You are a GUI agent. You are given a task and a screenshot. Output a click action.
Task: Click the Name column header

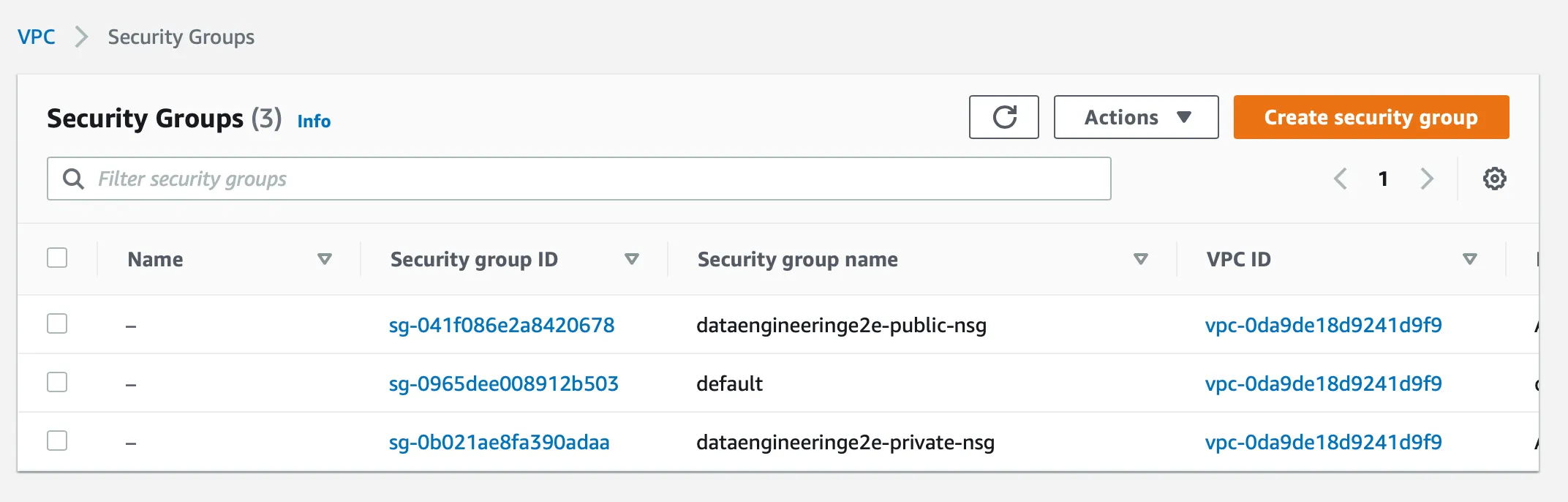point(155,259)
